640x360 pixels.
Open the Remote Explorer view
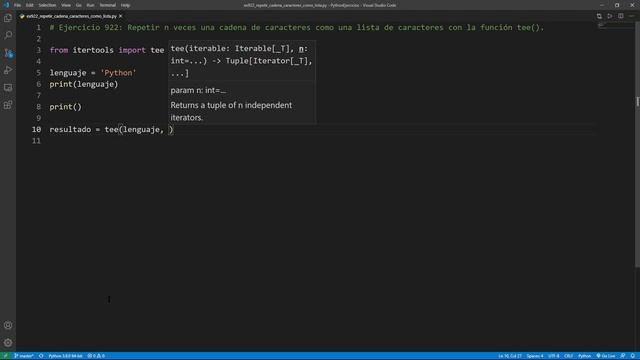pos(8,87)
